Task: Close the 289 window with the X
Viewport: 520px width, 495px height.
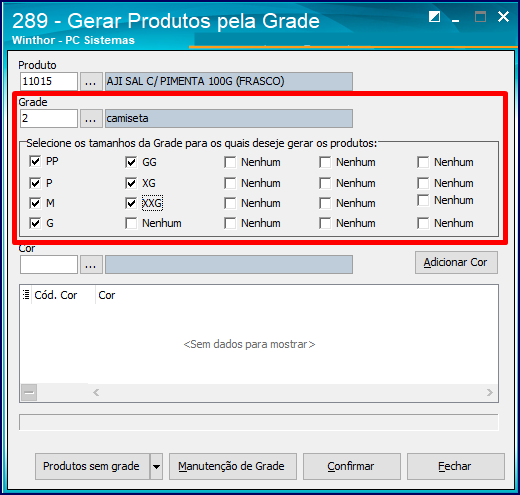Action: (503, 16)
